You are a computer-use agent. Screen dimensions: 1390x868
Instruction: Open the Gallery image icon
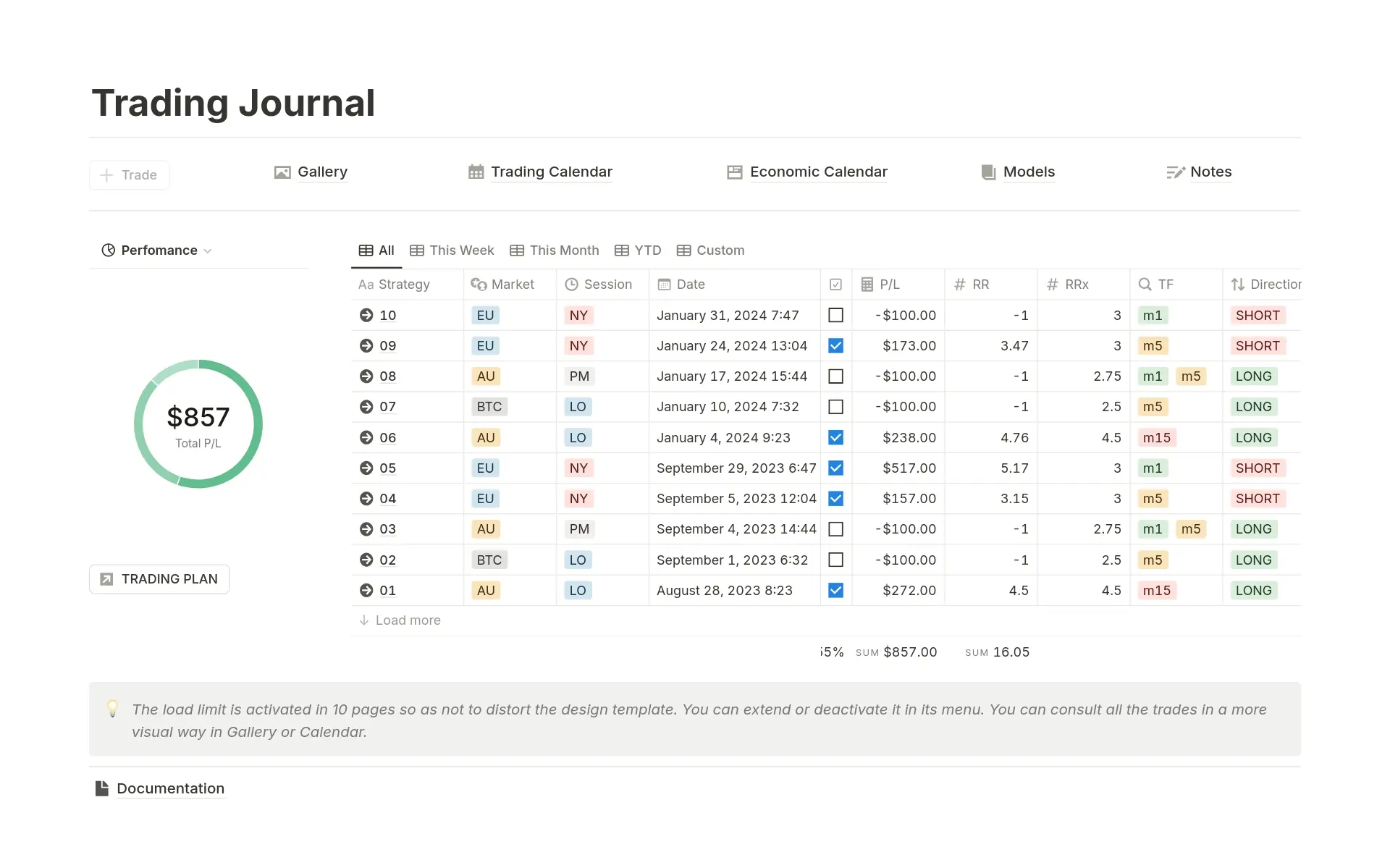coord(282,172)
